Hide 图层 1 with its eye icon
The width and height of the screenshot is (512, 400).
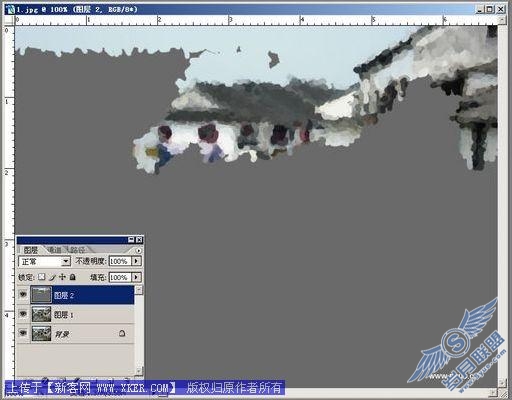[x=23, y=314]
